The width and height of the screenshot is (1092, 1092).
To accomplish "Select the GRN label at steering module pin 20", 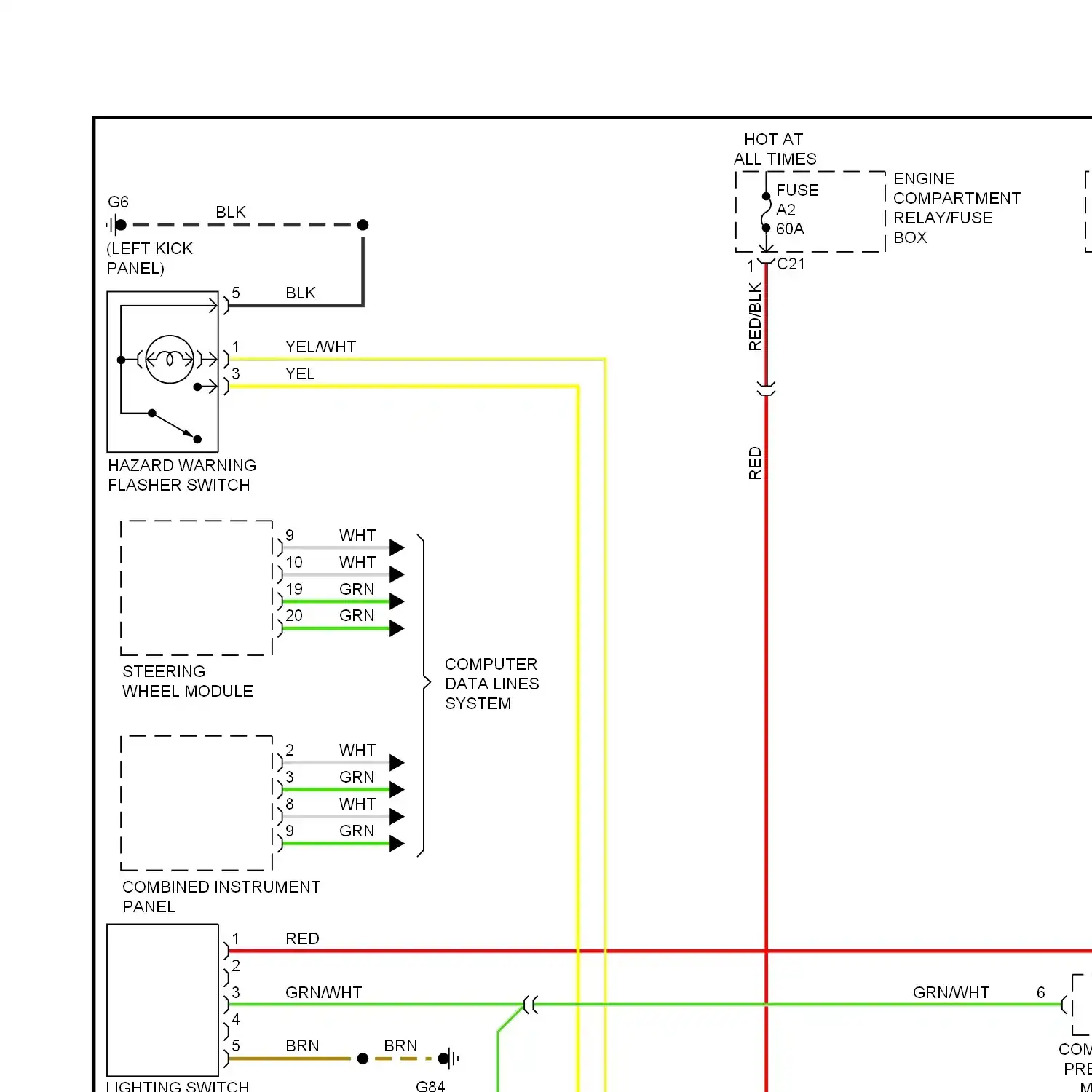I will pyautogui.click(x=357, y=615).
